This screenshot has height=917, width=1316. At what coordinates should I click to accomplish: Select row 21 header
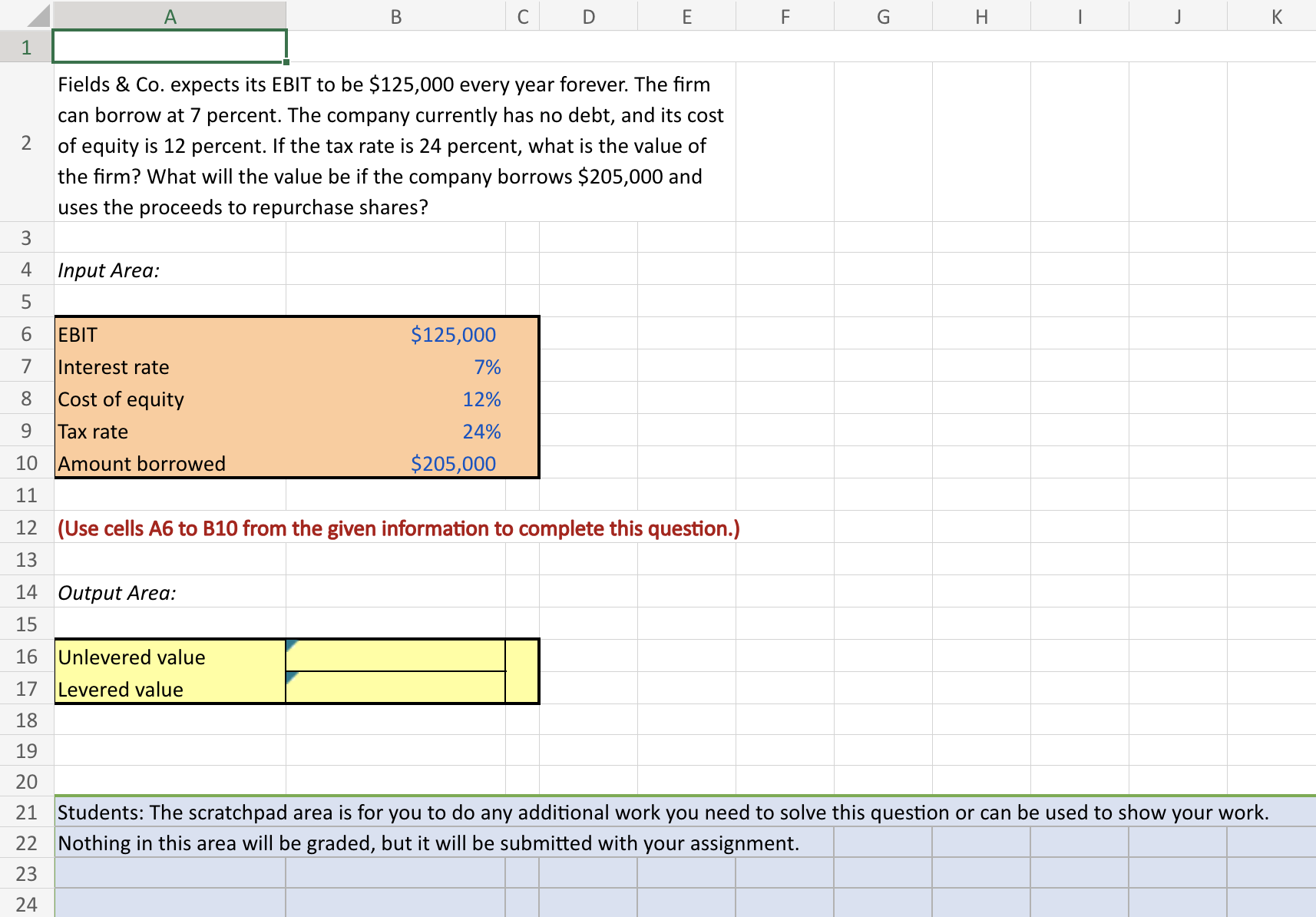point(26,812)
